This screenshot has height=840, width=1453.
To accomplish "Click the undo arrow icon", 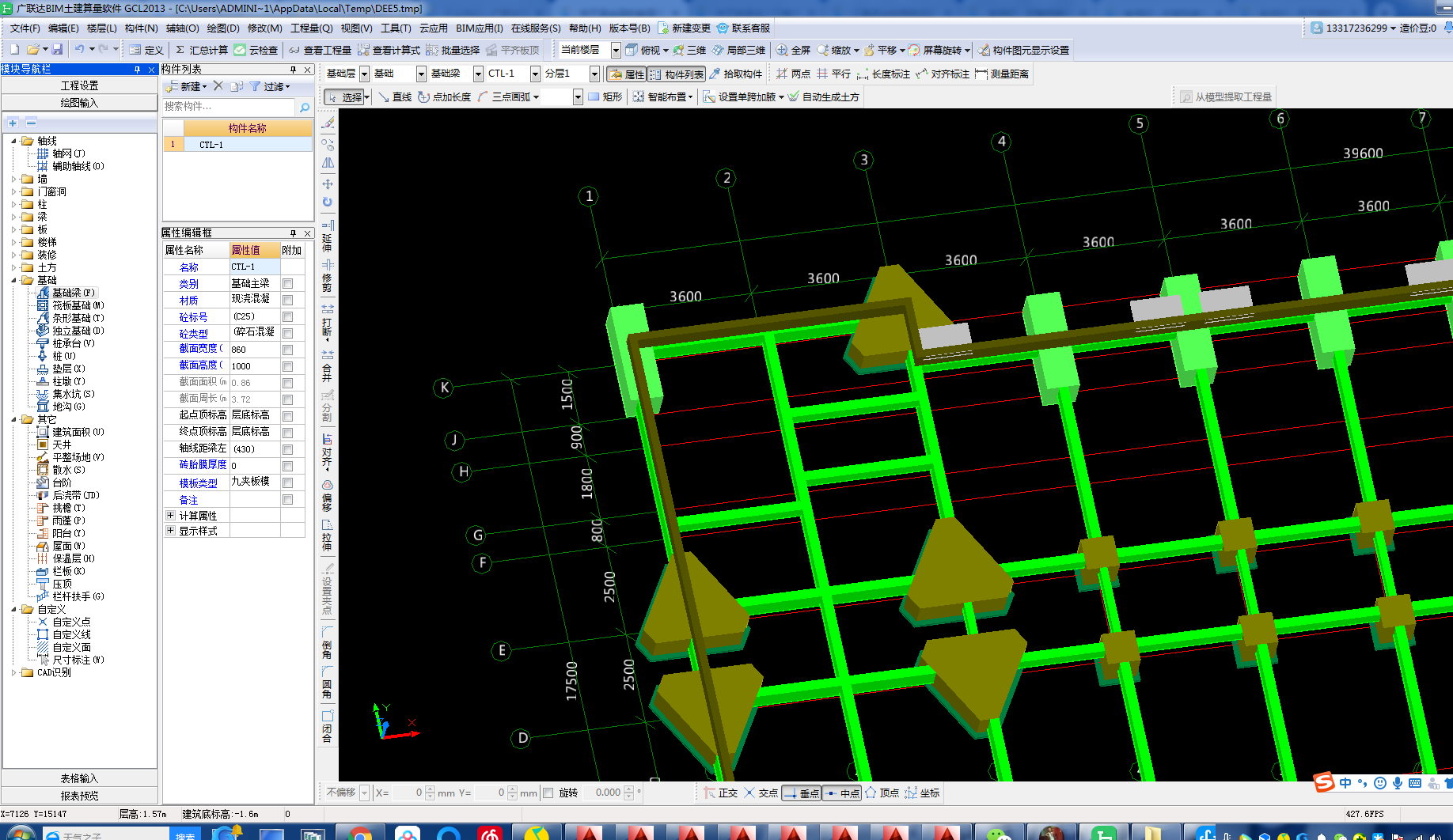I will 79,50.
